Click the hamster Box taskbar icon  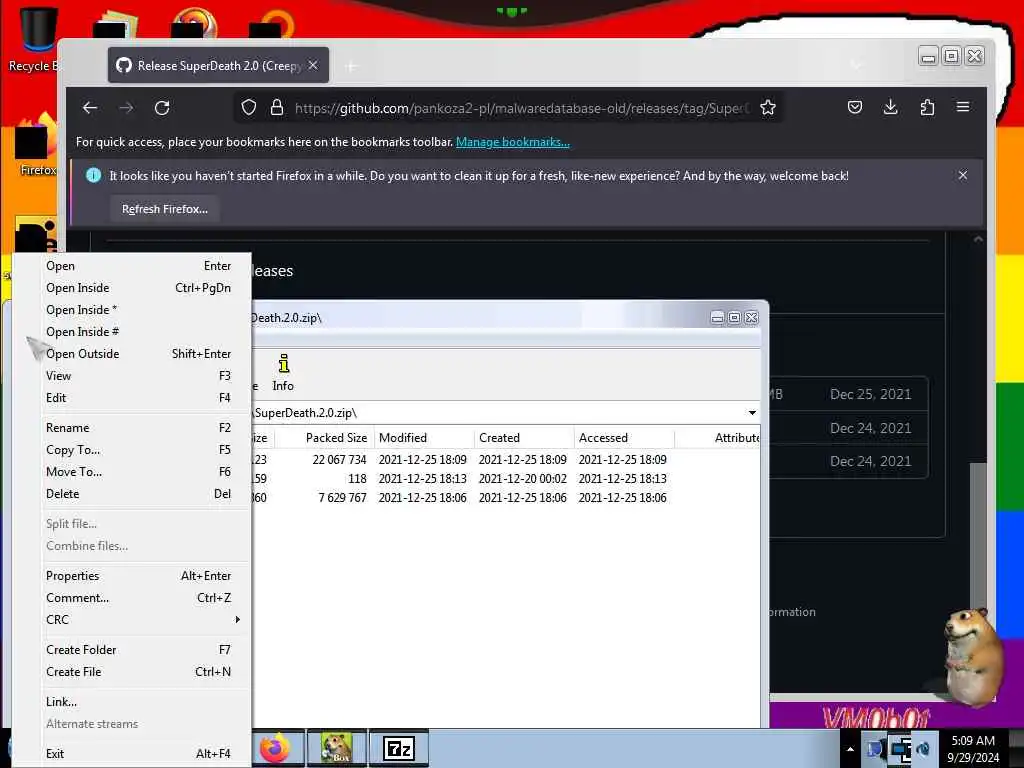[x=336, y=748]
